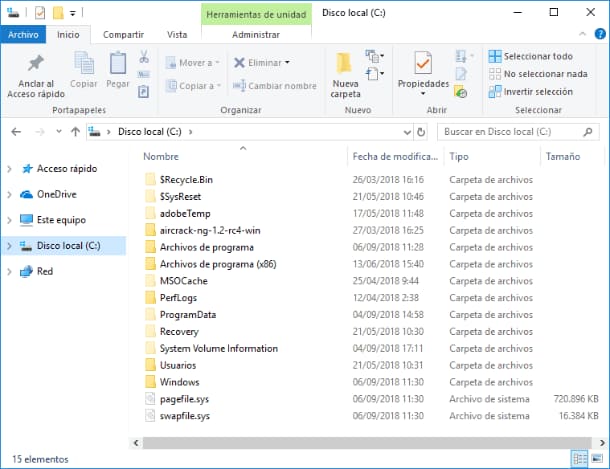Select the ProgramData folder
Image resolution: width=610 pixels, height=469 pixels.
click(188, 315)
